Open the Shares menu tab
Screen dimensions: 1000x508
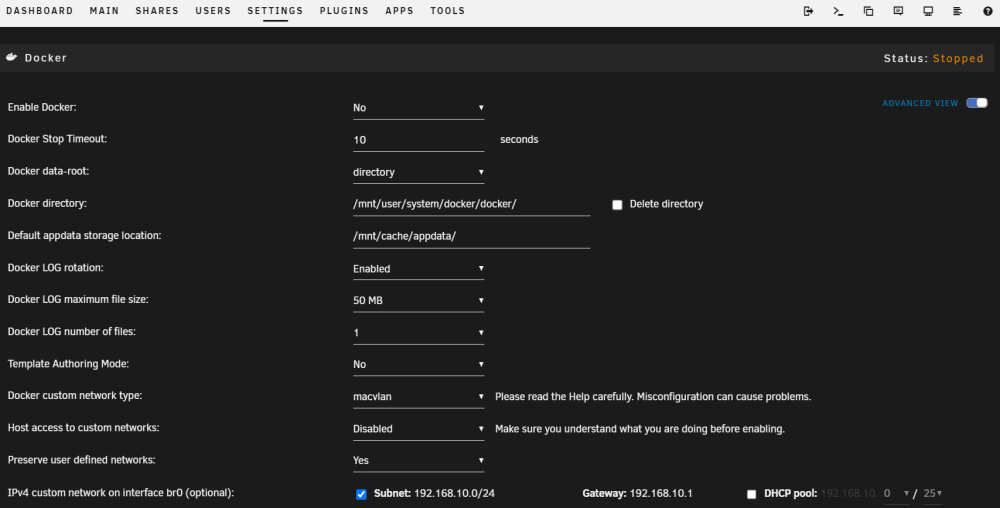point(157,11)
